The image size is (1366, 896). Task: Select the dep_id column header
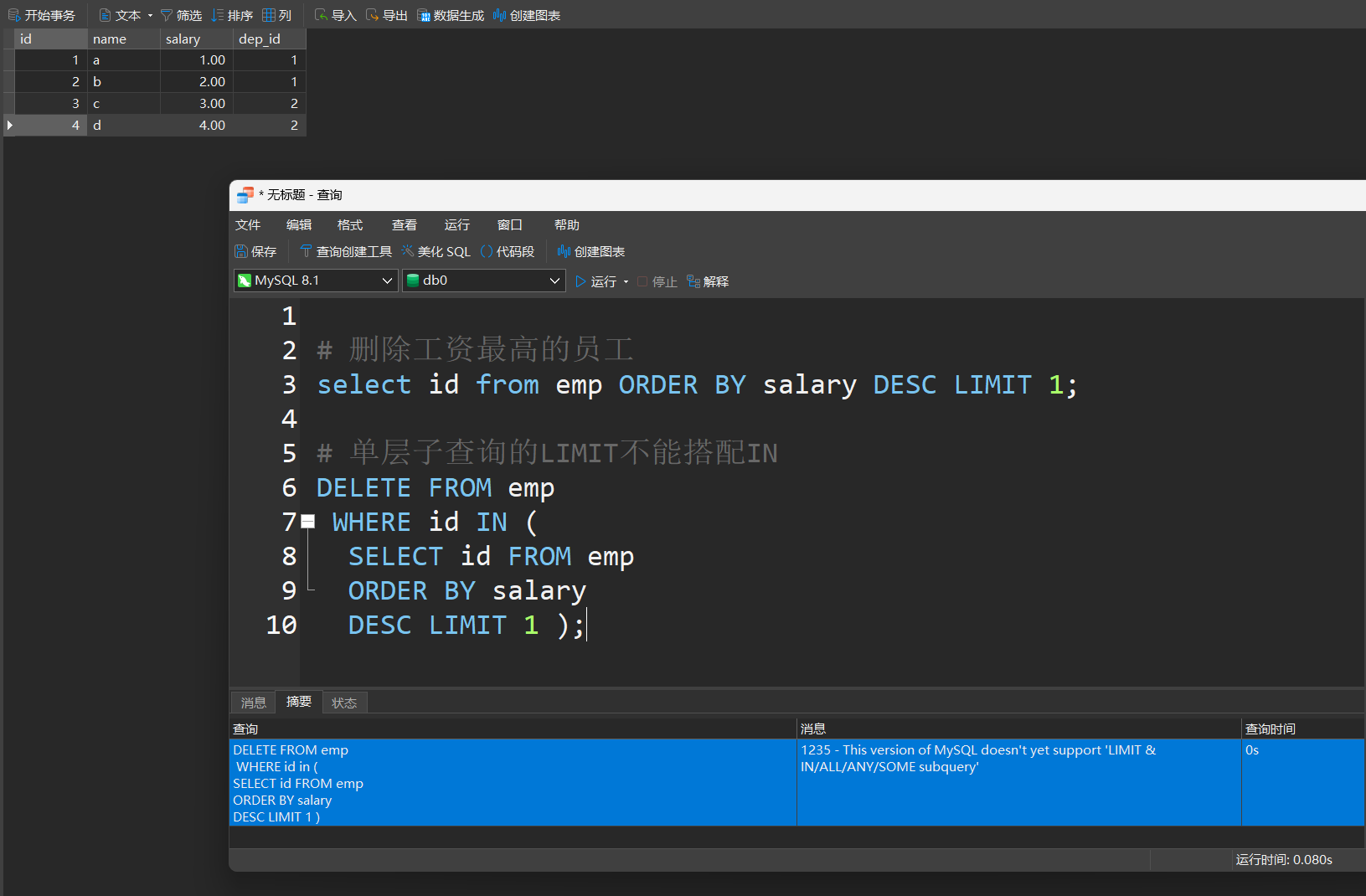pos(270,39)
